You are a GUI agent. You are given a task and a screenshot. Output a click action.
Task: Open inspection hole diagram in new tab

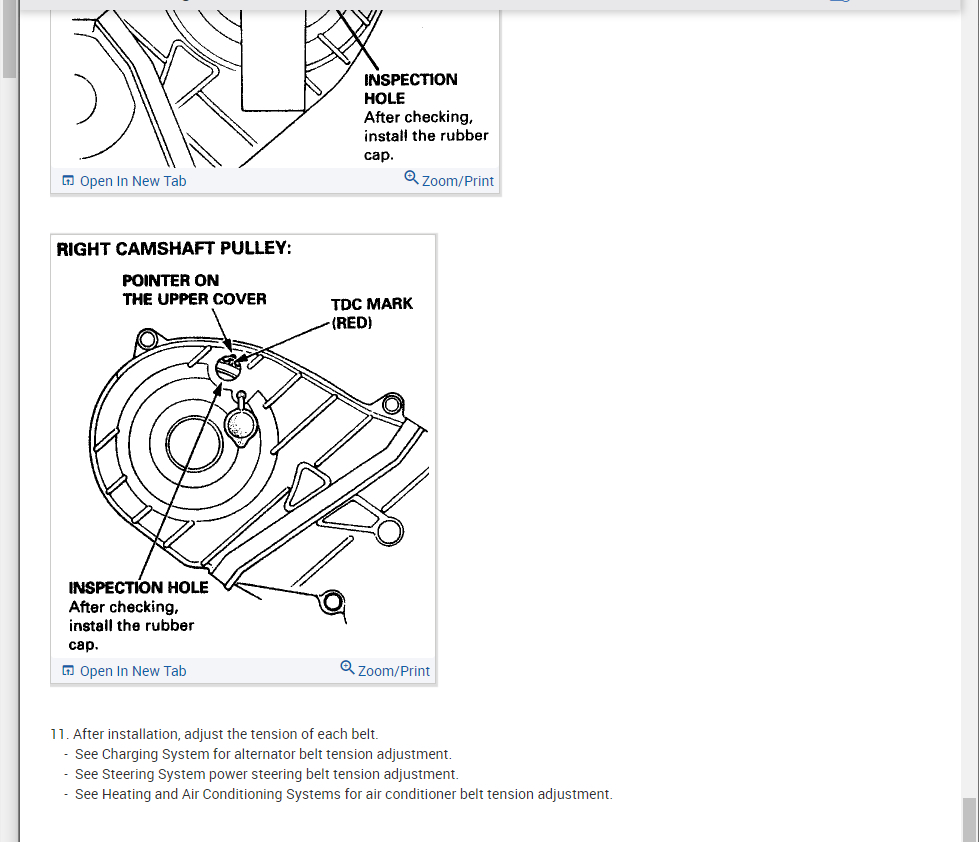124,181
